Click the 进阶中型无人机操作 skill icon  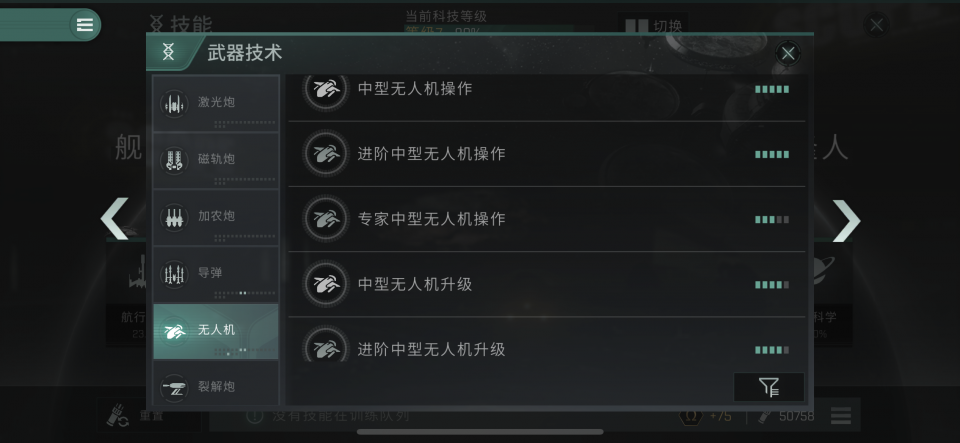point(326,154)
